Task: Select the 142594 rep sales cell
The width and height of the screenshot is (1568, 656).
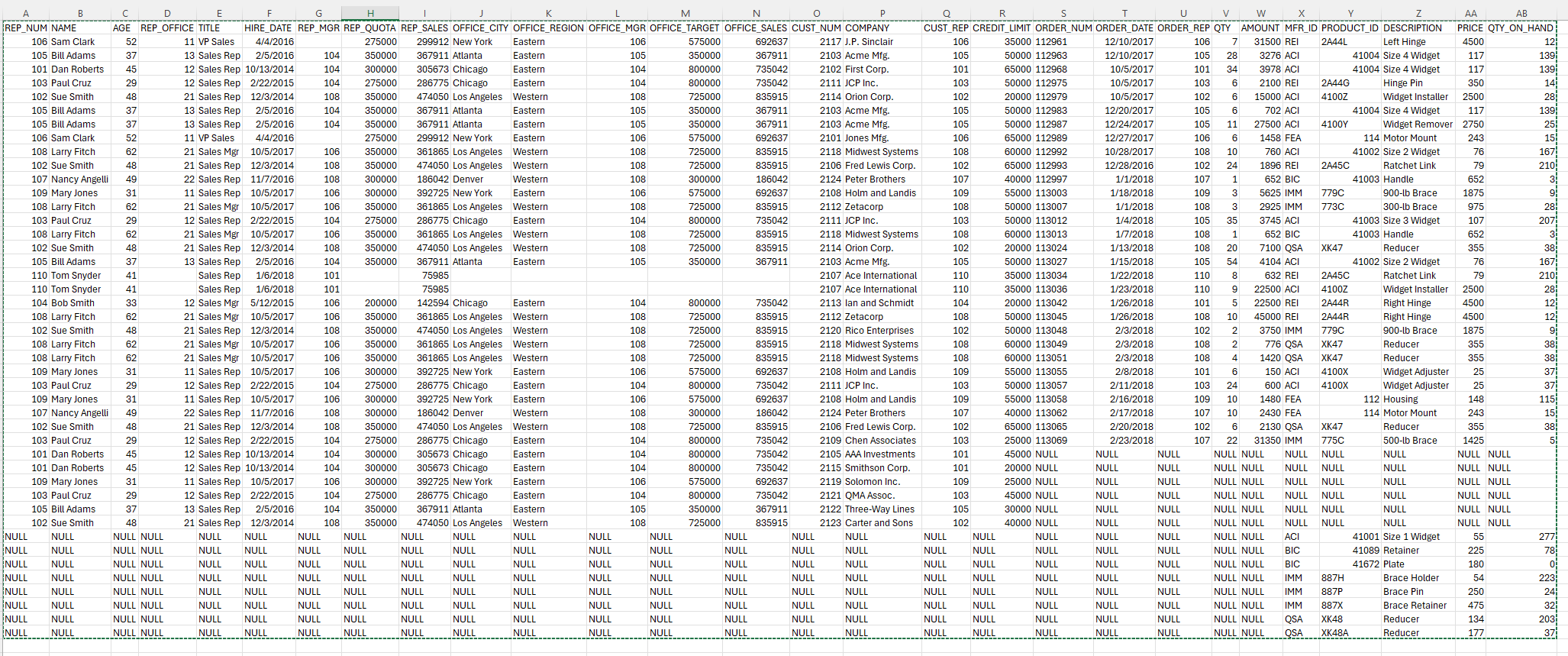Action: [x=424, y=302]
